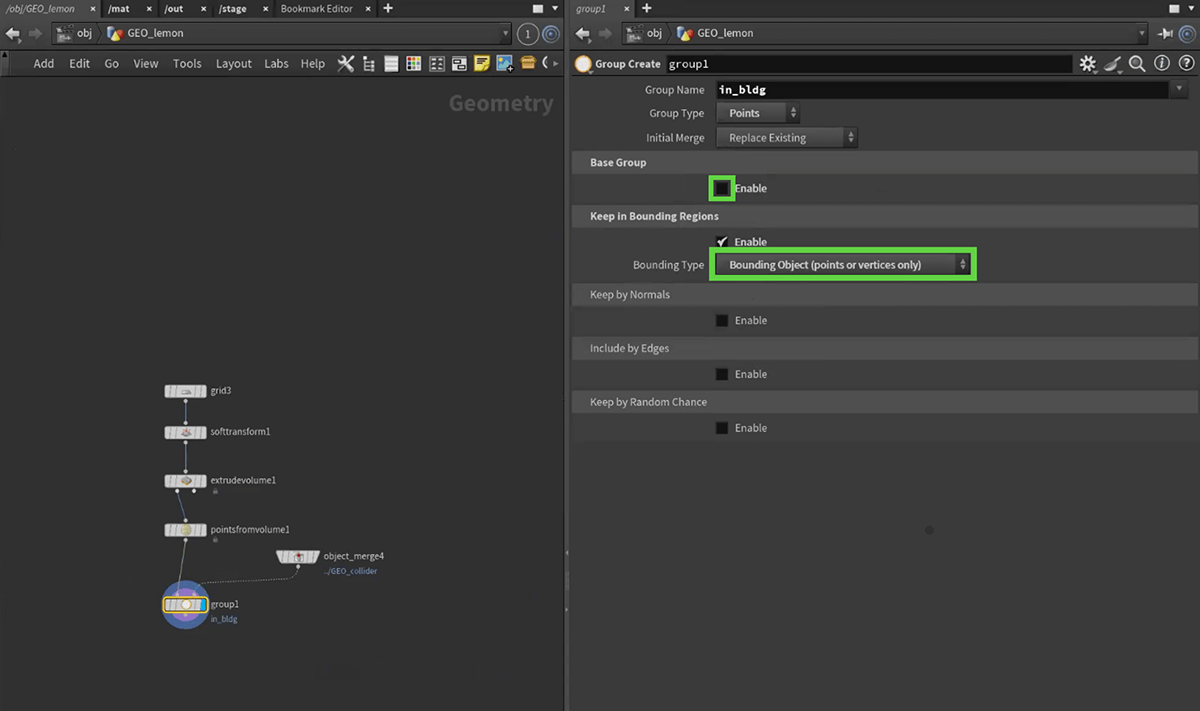Image resolution: width=1200 pixels, height=711 pixels.
Task: Open the Group Type Points dropdown
Action: tap(757, 114)
